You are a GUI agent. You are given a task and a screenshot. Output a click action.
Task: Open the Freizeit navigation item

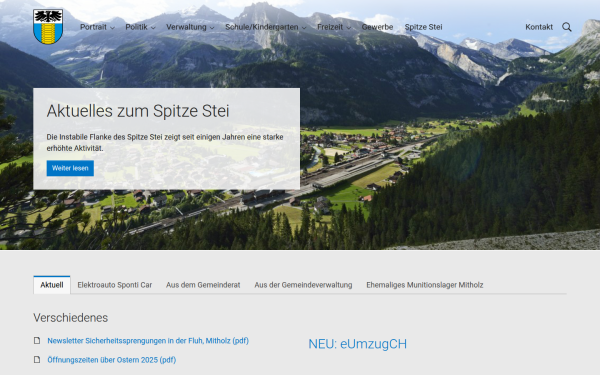tap(330, 27)
